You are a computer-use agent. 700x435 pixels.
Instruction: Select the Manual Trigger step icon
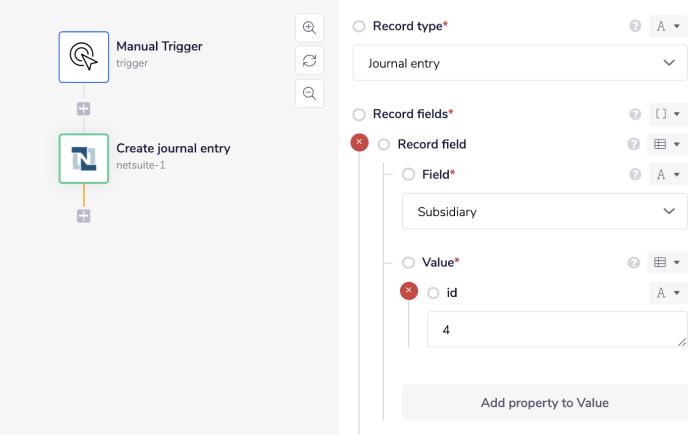coord(84,56)
